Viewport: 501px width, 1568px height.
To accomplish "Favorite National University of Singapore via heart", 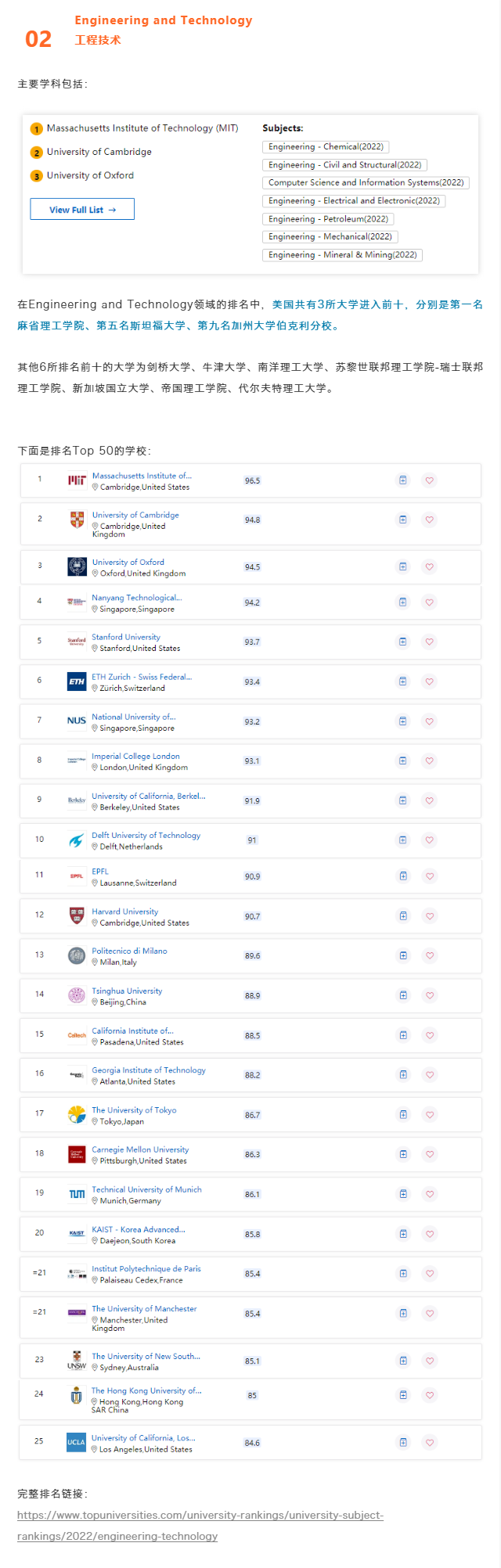I will pos(429,721).
